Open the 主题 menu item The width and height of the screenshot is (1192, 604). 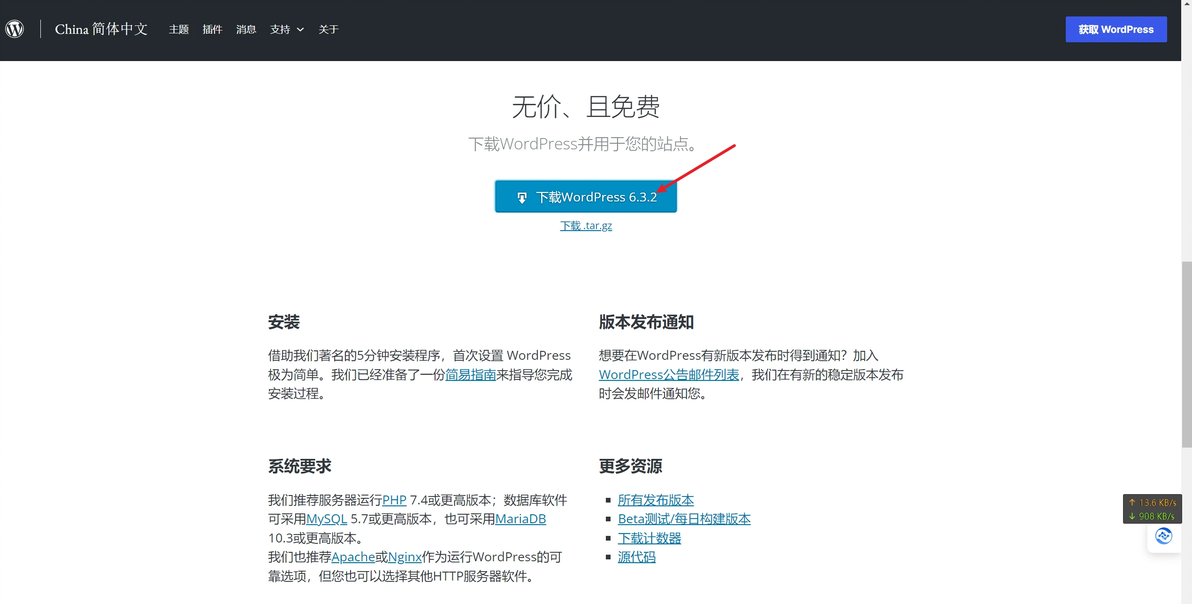click(x=179, y=30)
